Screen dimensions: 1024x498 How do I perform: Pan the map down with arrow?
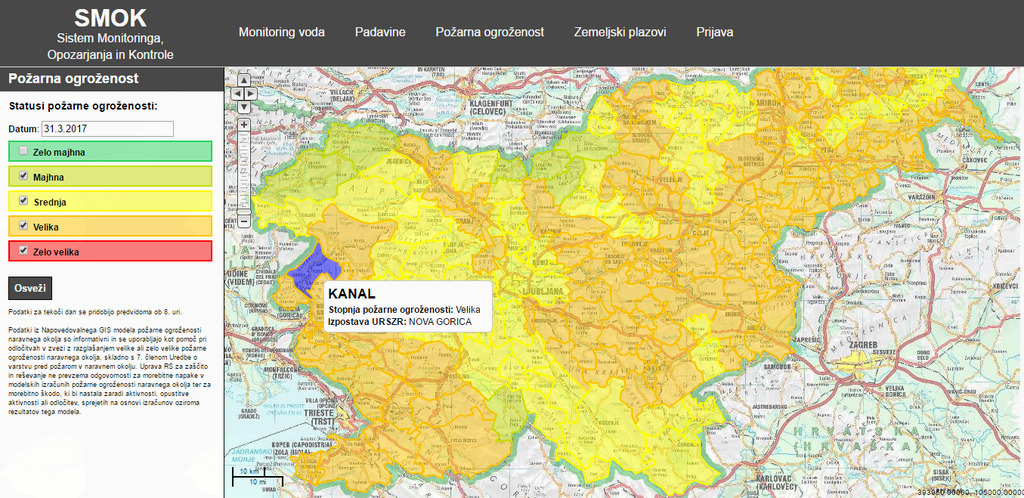(243, 105)
